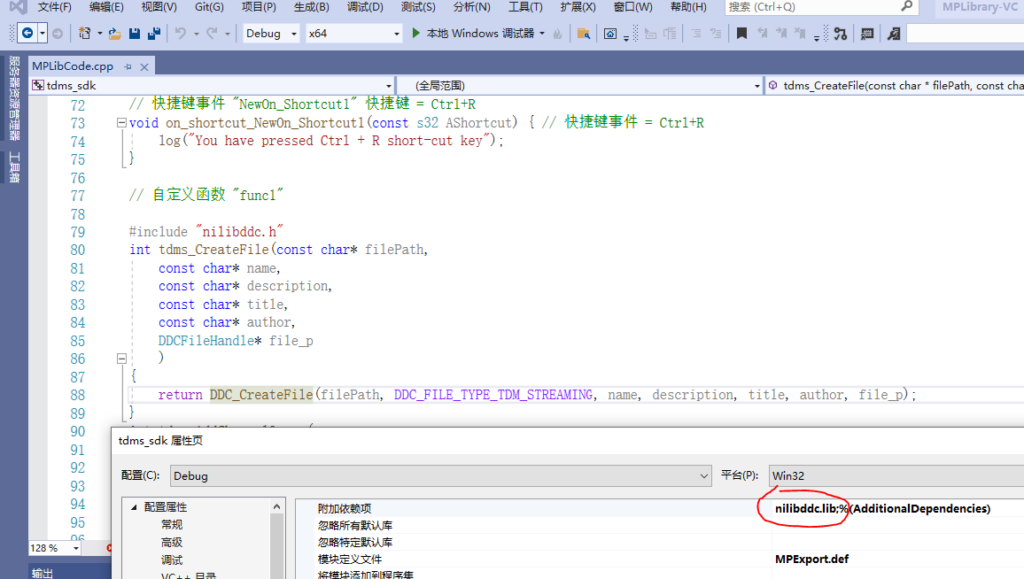Open a file using the Open icon
Viewport: 1024px width, 579px height.
113,32
